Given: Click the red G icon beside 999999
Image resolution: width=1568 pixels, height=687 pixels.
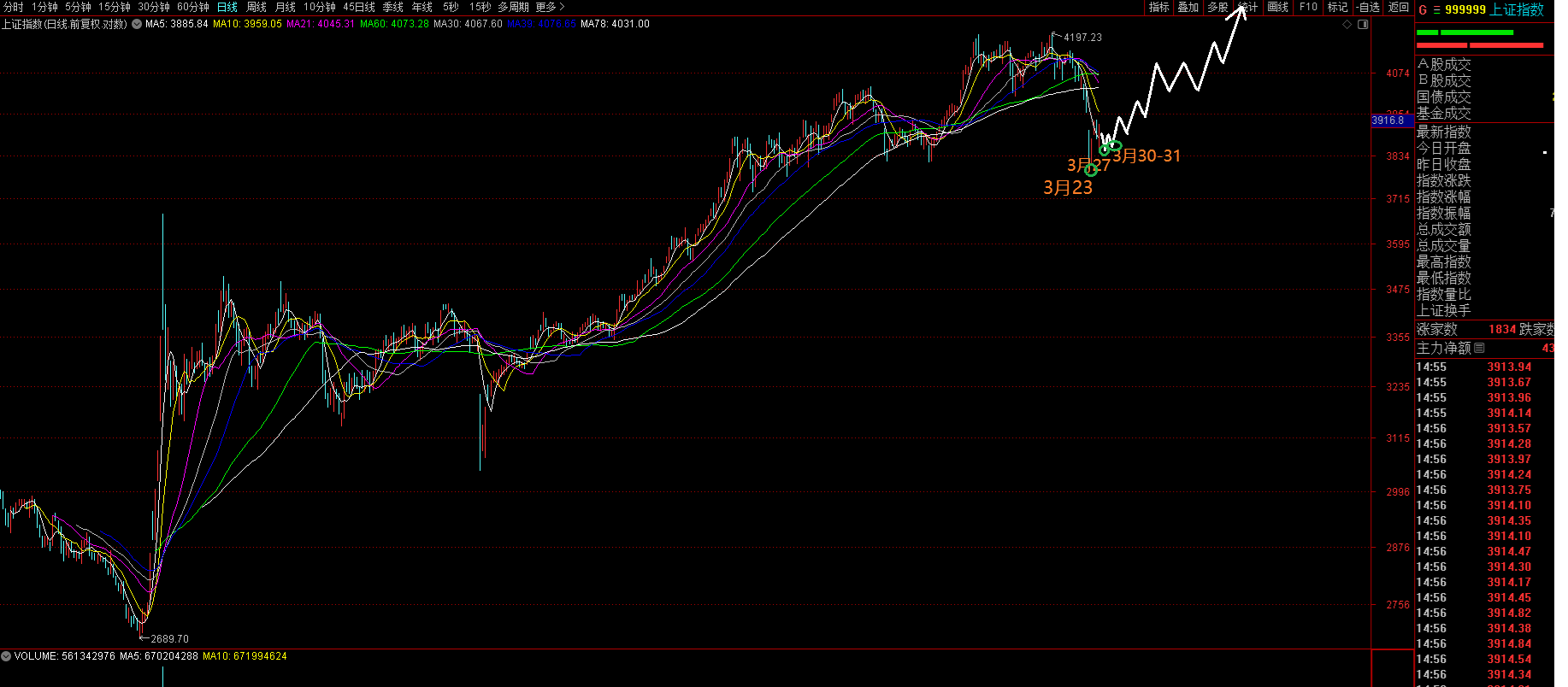Looking at the screenshot, I should coord(1423,9).
